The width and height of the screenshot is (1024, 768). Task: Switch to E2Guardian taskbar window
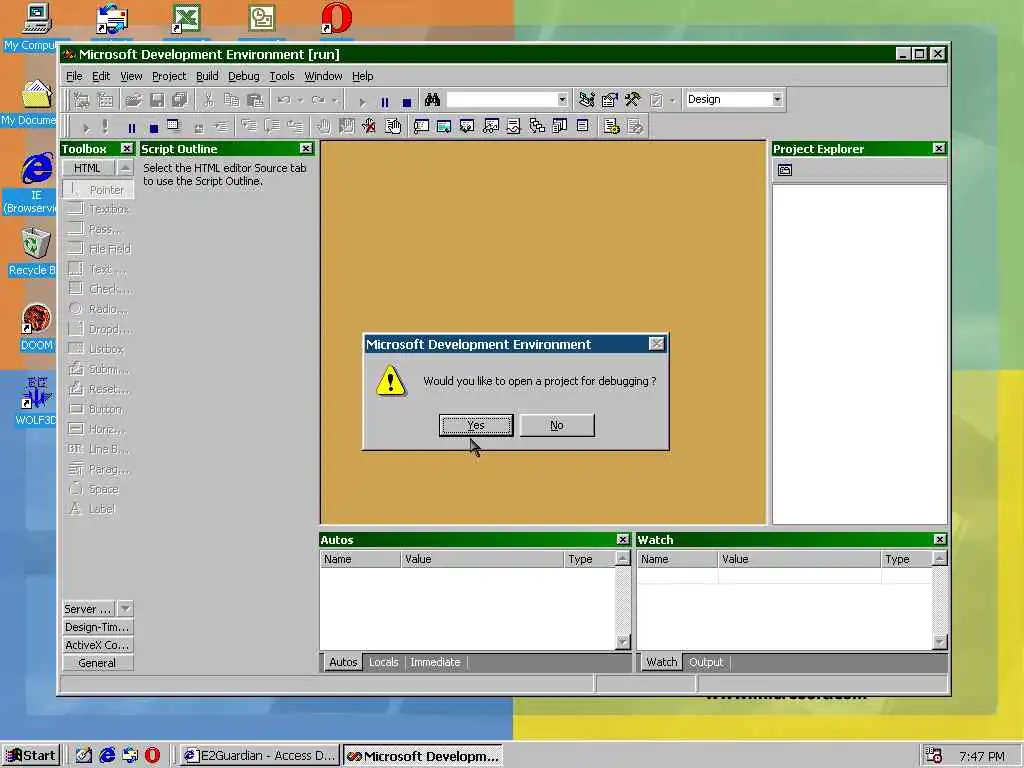(260, 756)
